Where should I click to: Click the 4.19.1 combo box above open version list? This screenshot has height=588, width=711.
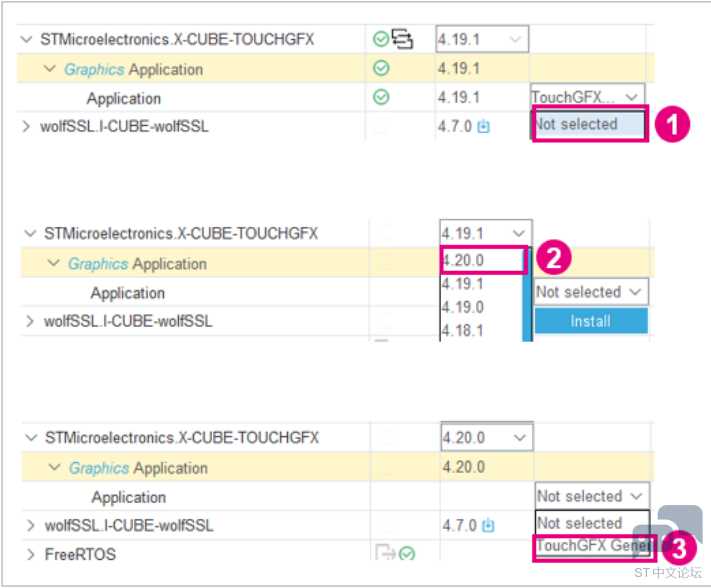click(x=486, y=233)
